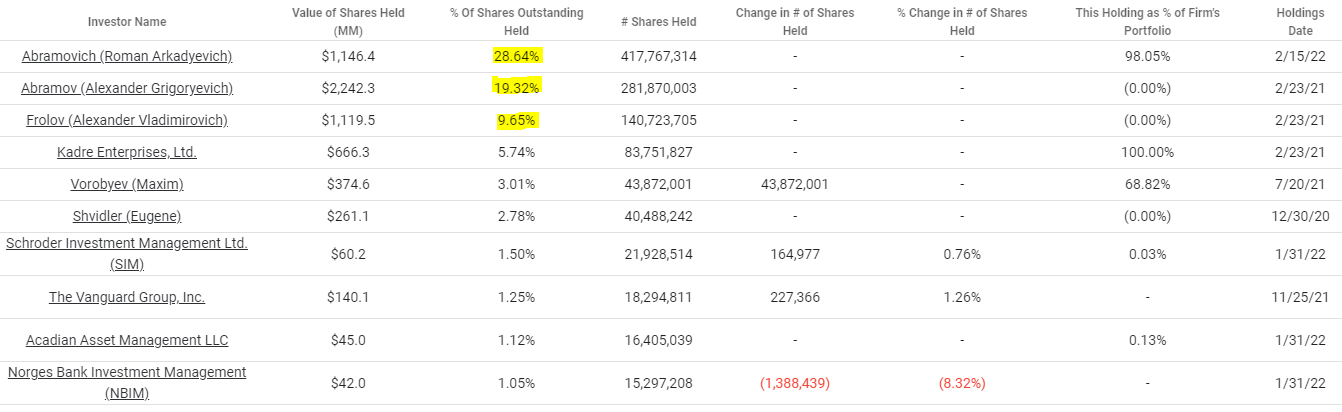1342x412 pixels.
Task: Open Schroder Investment Management Ltd. link
Action: [x=127, y=253]
